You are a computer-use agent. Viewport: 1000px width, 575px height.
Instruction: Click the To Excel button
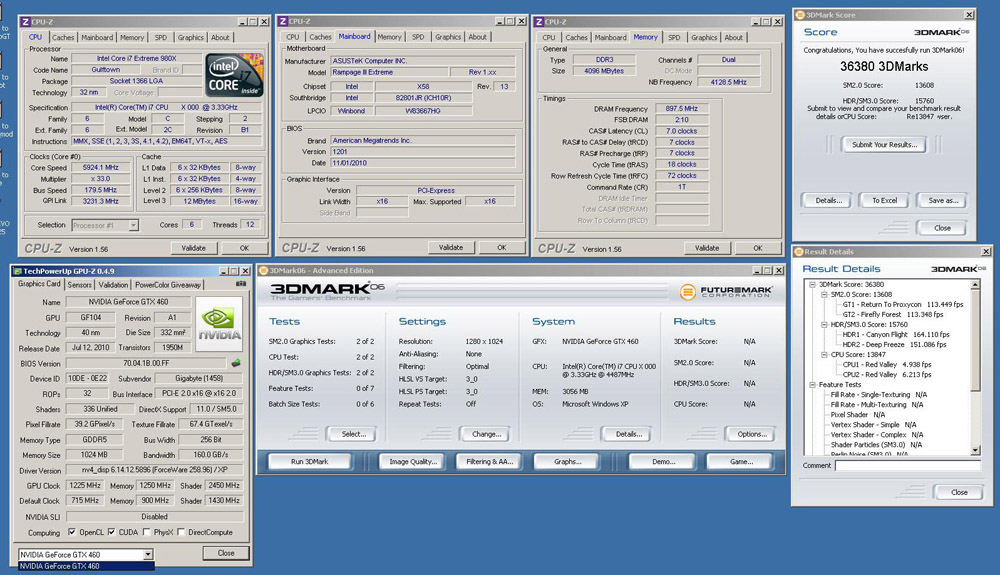884,200
